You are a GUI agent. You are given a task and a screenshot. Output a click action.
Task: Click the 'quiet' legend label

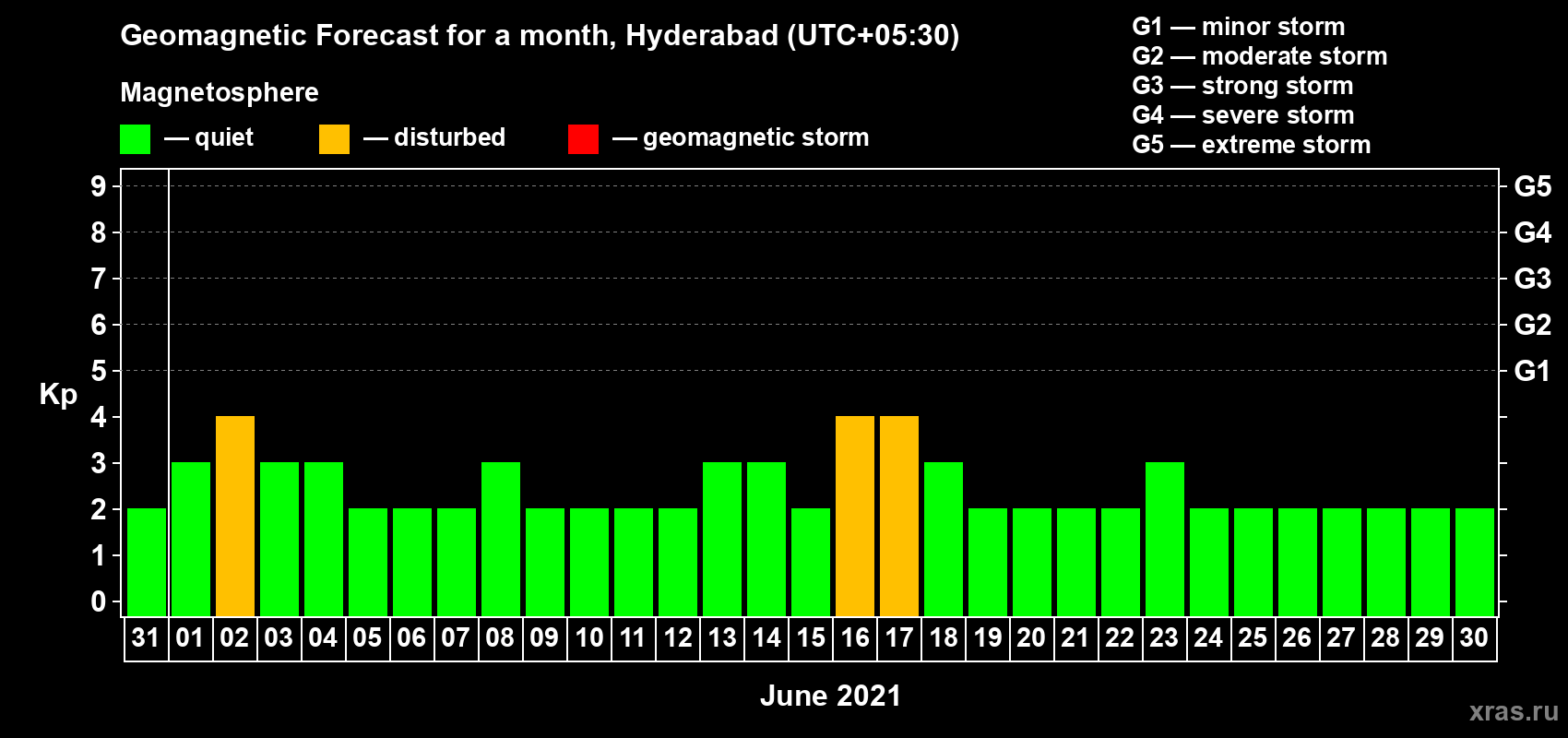[224, 137]
